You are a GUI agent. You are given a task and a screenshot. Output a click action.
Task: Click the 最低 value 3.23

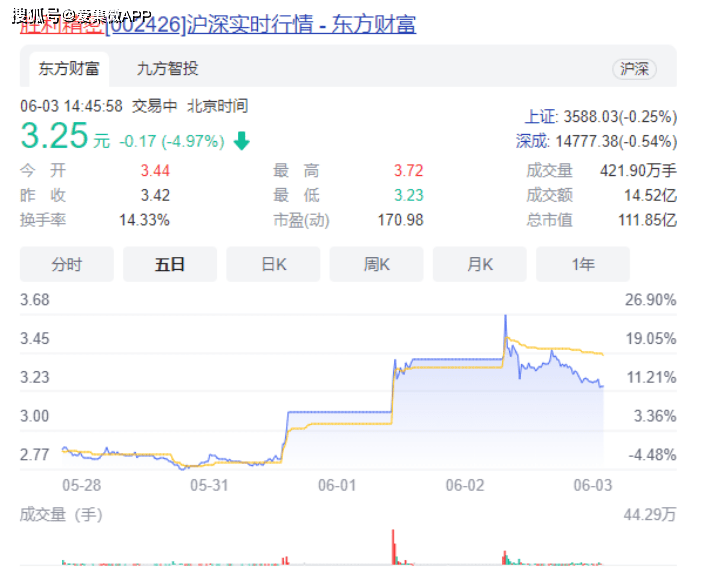click(x=409, y=195)
